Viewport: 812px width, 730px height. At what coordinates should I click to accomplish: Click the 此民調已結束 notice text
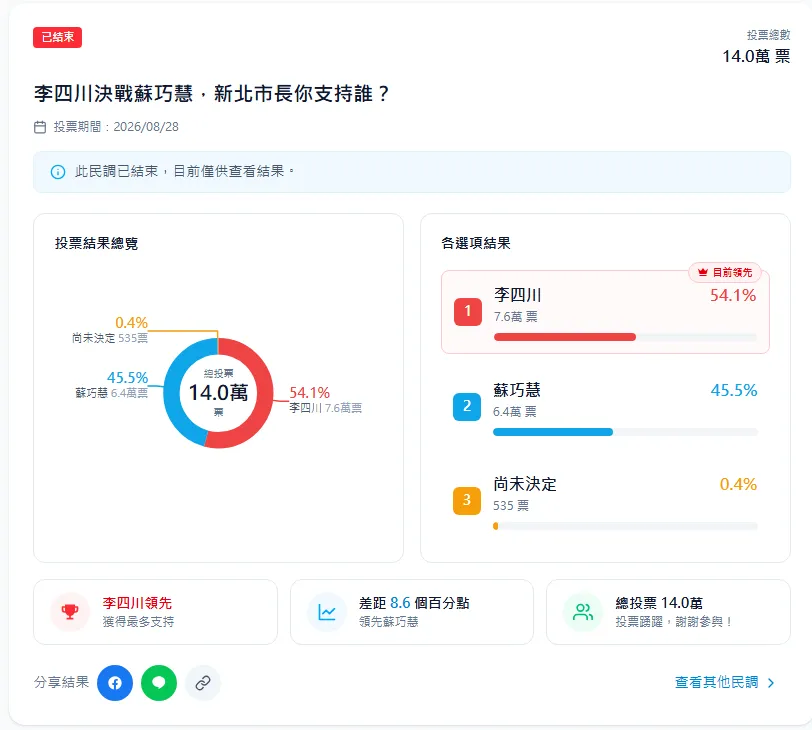pos(185,171)
